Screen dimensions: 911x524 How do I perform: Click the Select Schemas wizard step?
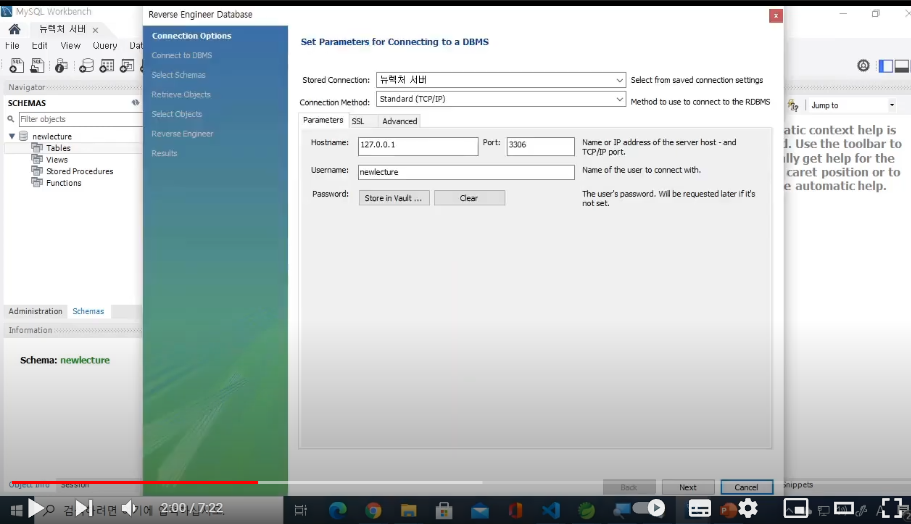178,75
